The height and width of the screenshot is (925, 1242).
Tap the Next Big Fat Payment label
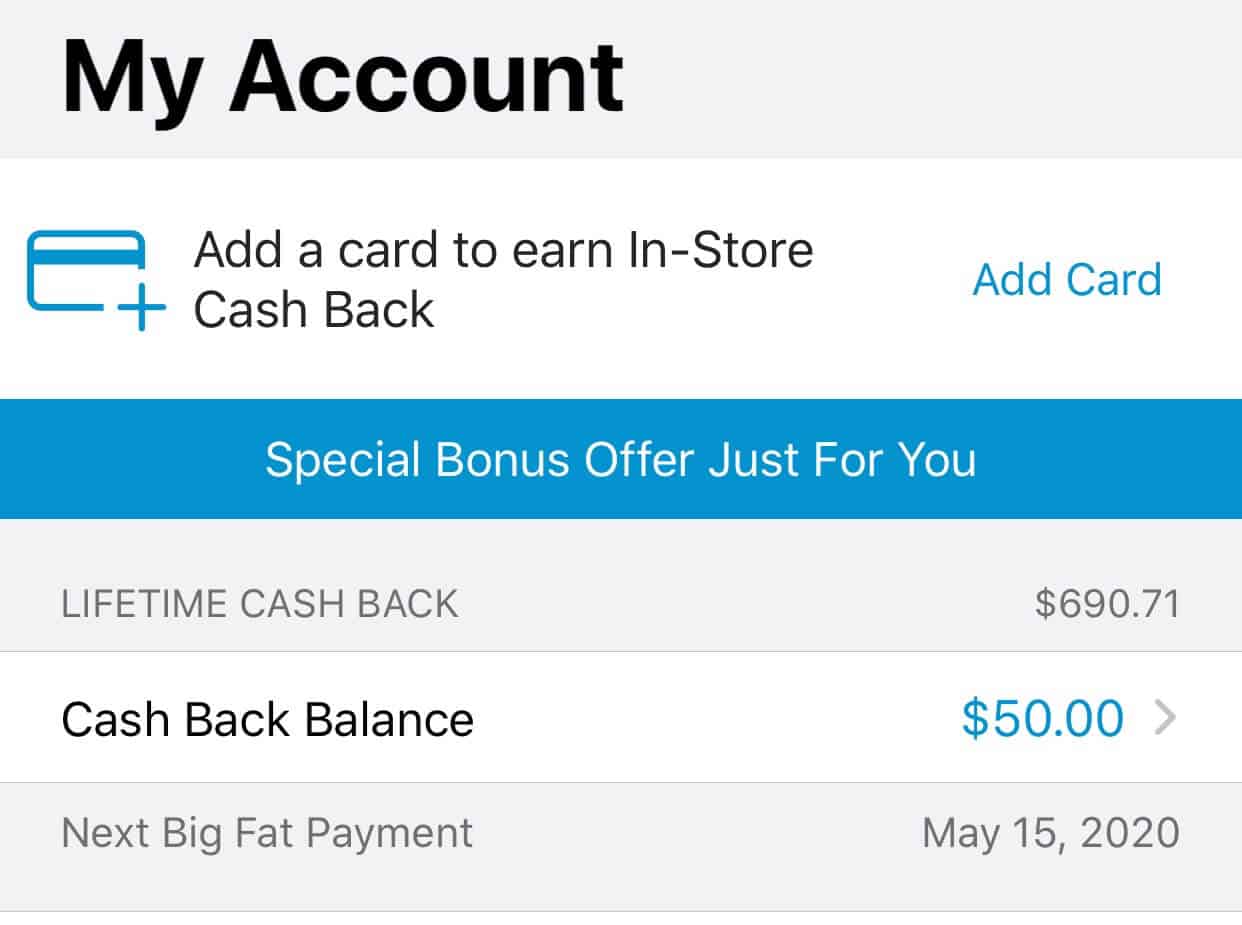coord(267,833)
